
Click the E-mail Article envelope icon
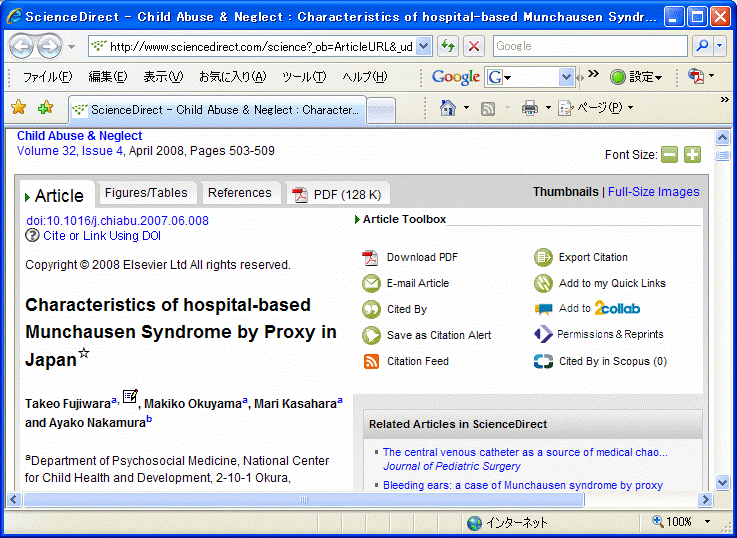coord(371,283)
